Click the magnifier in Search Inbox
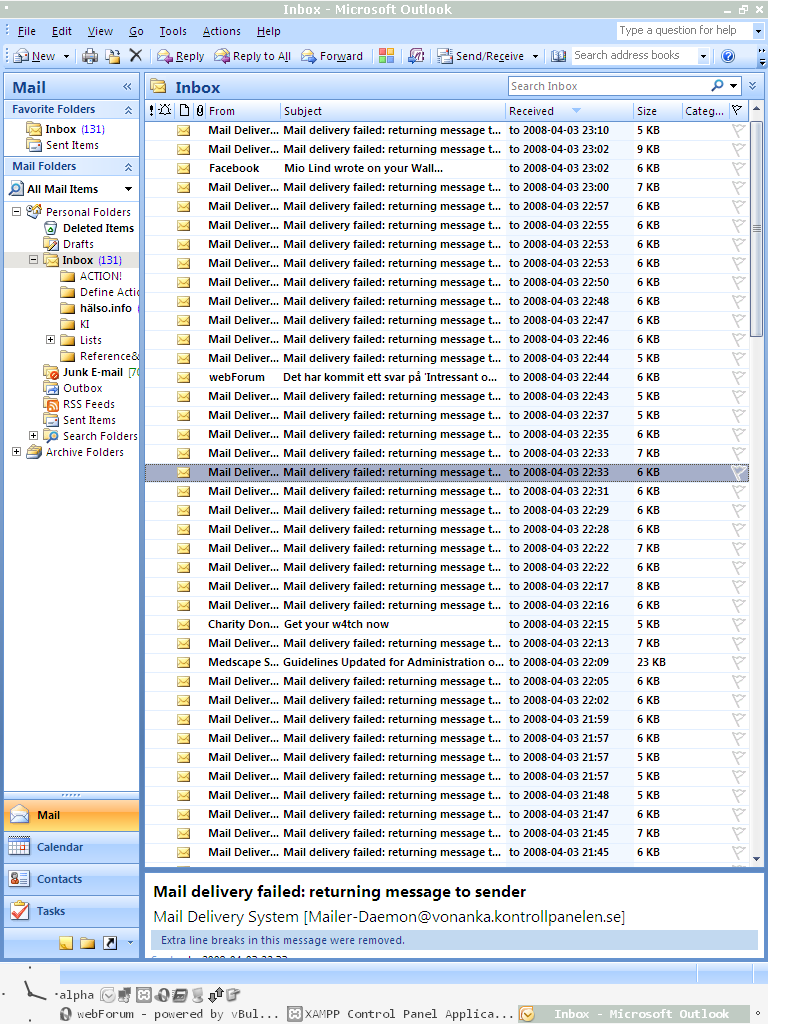Screen dimensions: 800x1024 pos(718,86)
